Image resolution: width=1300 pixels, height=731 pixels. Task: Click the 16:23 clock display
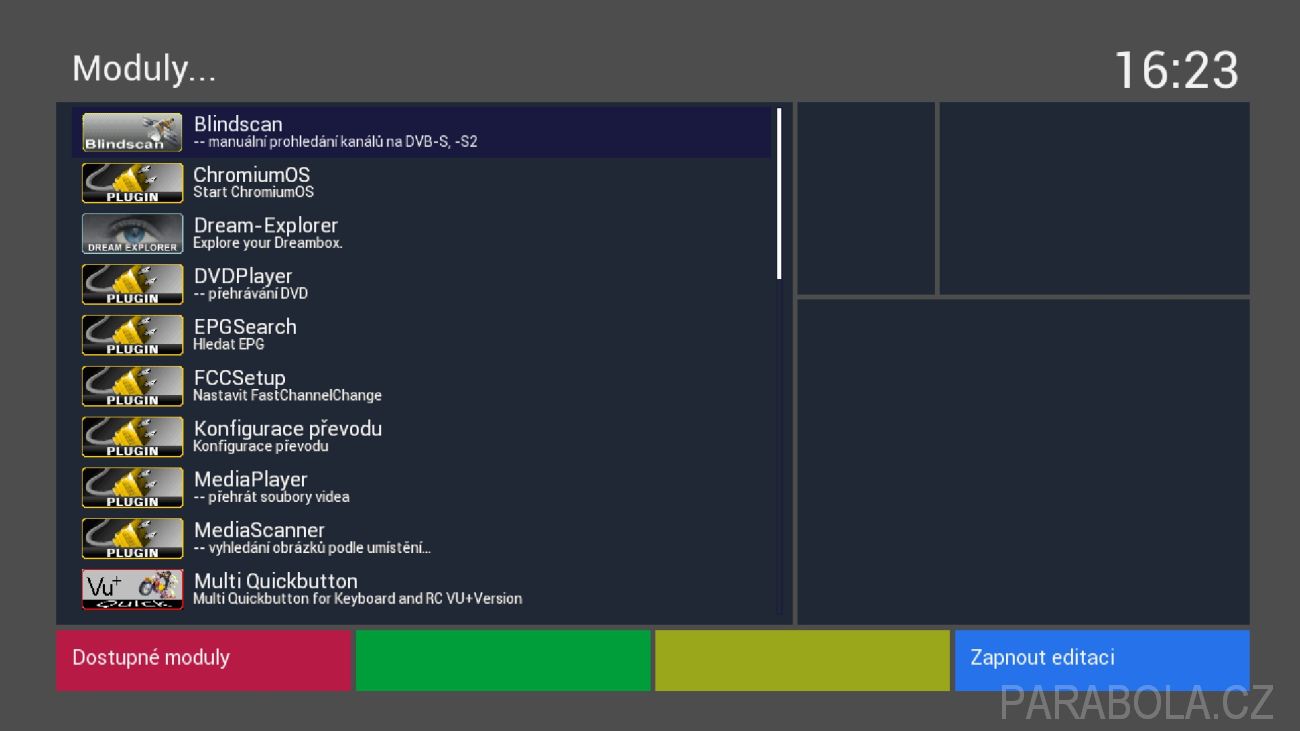tap(1176, 71)
